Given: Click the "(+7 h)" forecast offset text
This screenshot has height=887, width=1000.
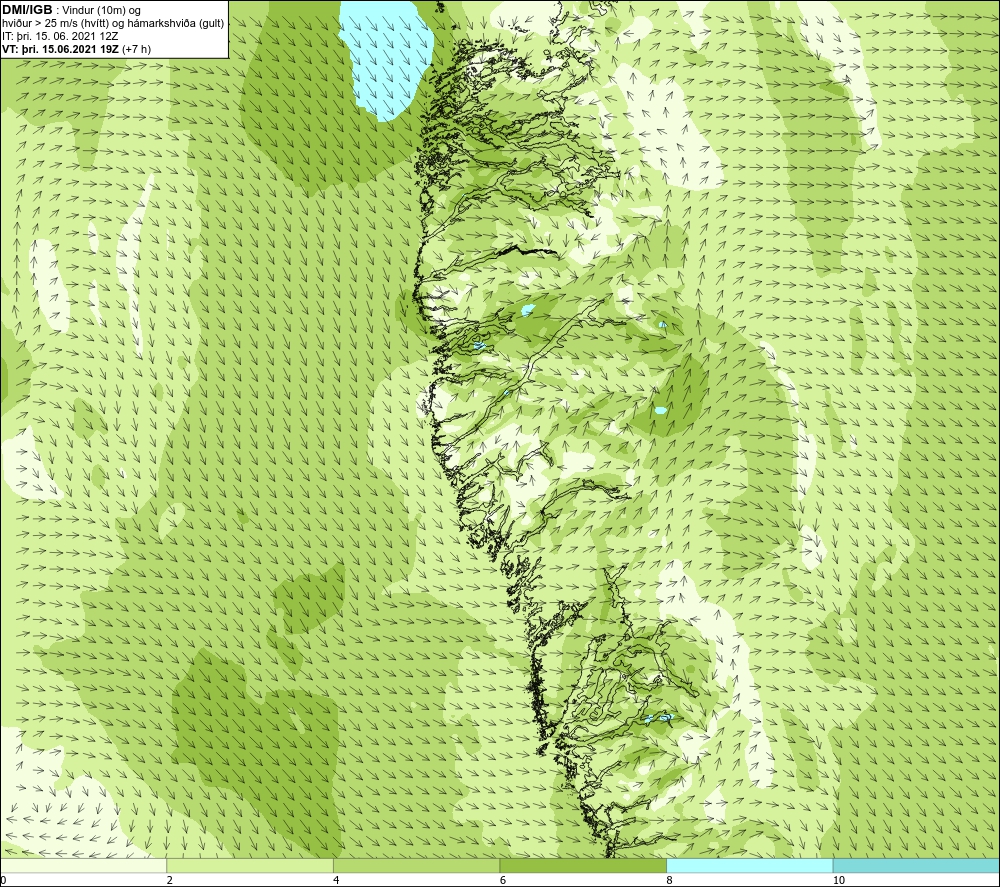Looking at the screenshot, I should 136,49.
